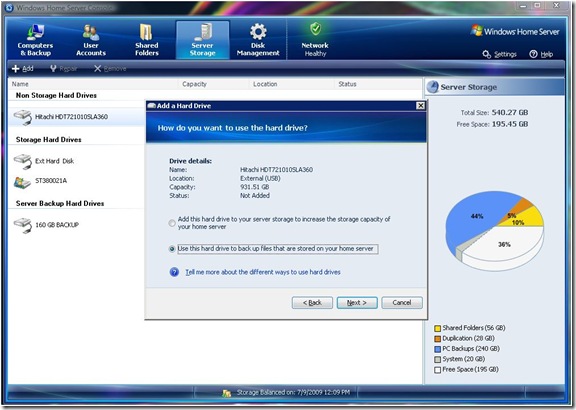Click the blue help icon in the dialog

pos(174,272)
